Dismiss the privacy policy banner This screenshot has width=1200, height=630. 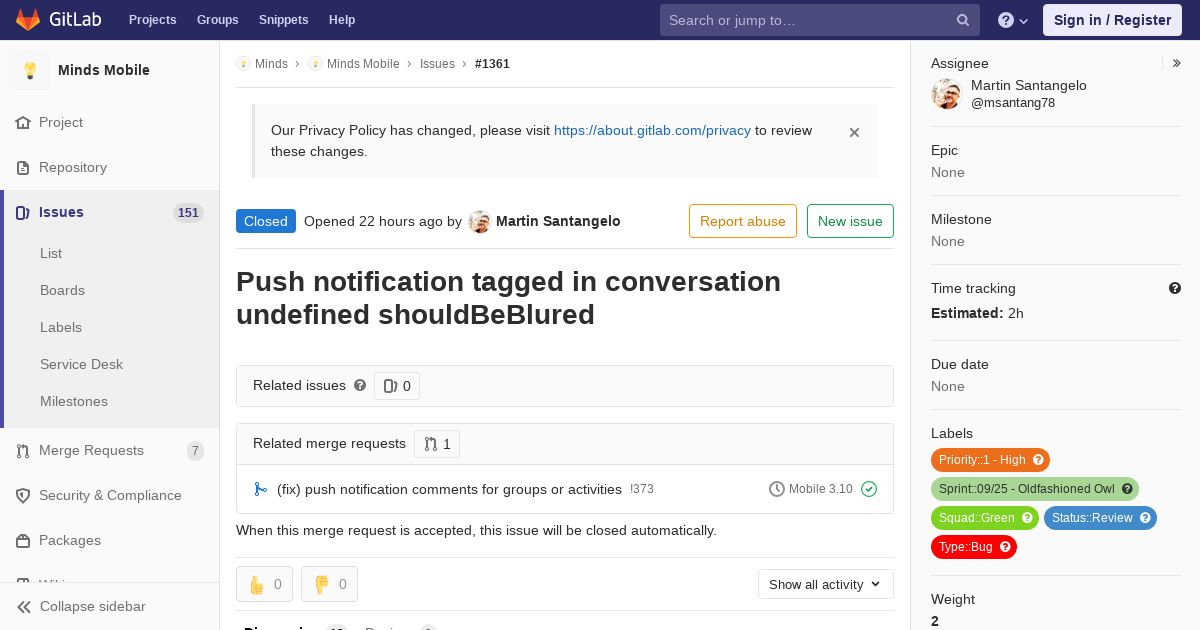coord(854,132)
